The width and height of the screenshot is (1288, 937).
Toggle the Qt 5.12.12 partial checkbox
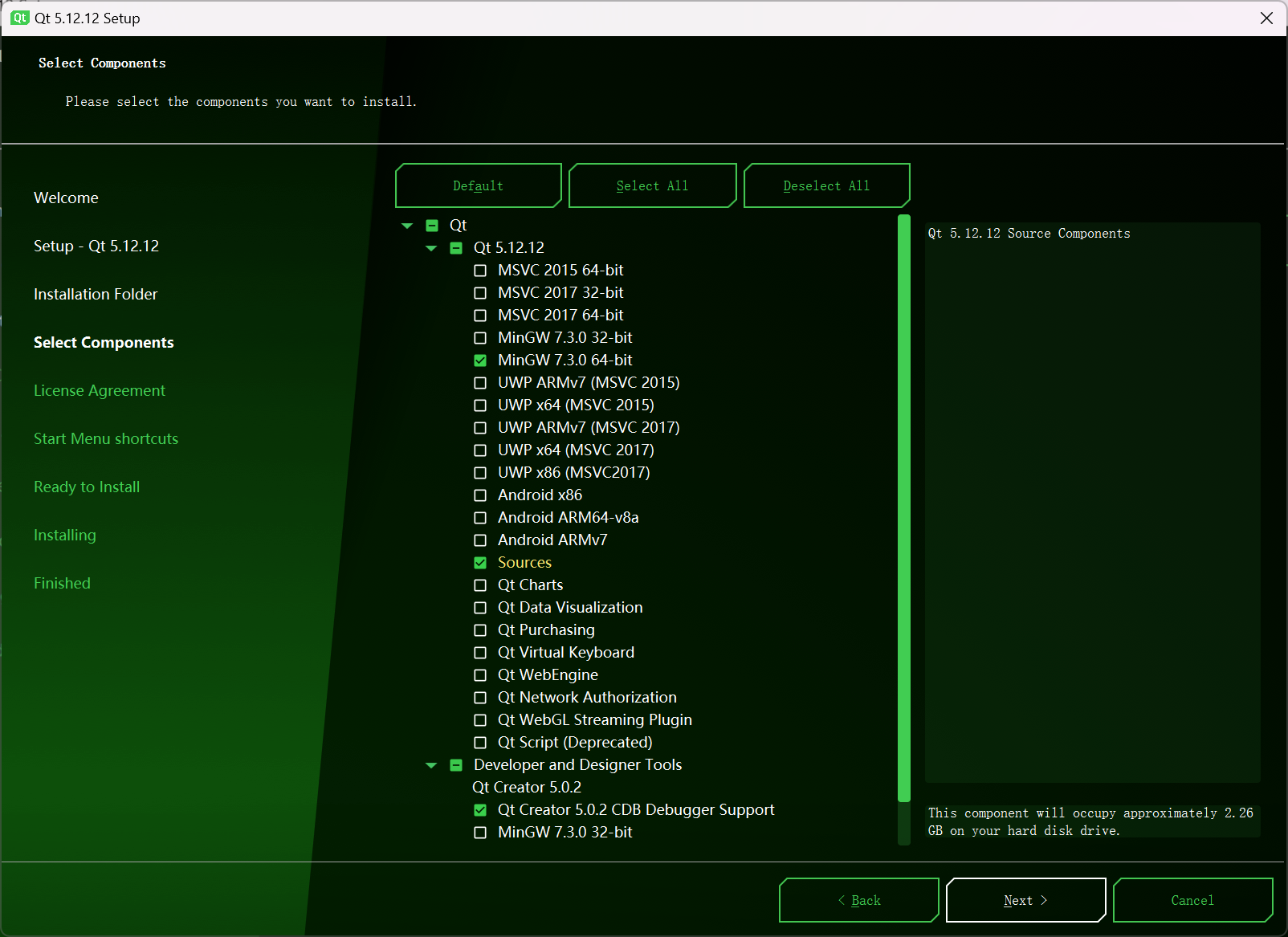(x=456, y=248)
